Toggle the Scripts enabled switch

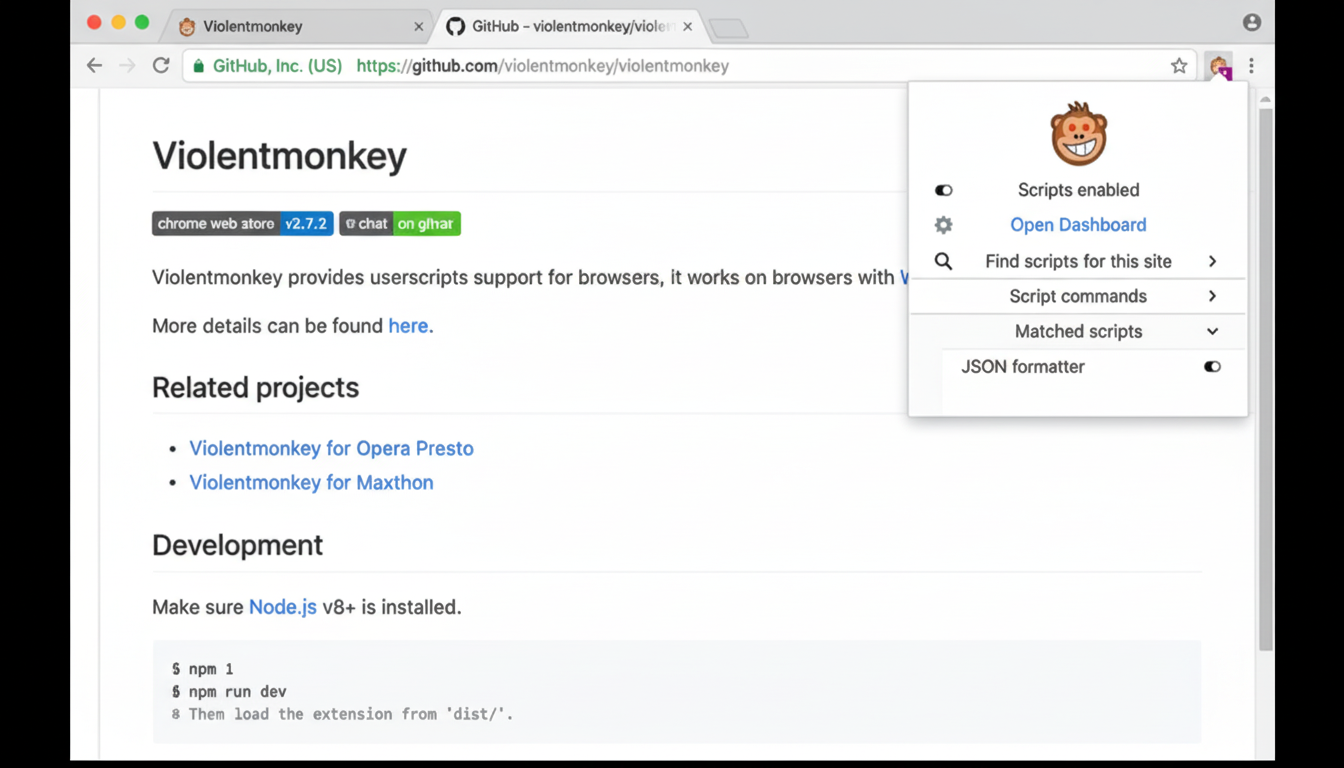(943, 190)
